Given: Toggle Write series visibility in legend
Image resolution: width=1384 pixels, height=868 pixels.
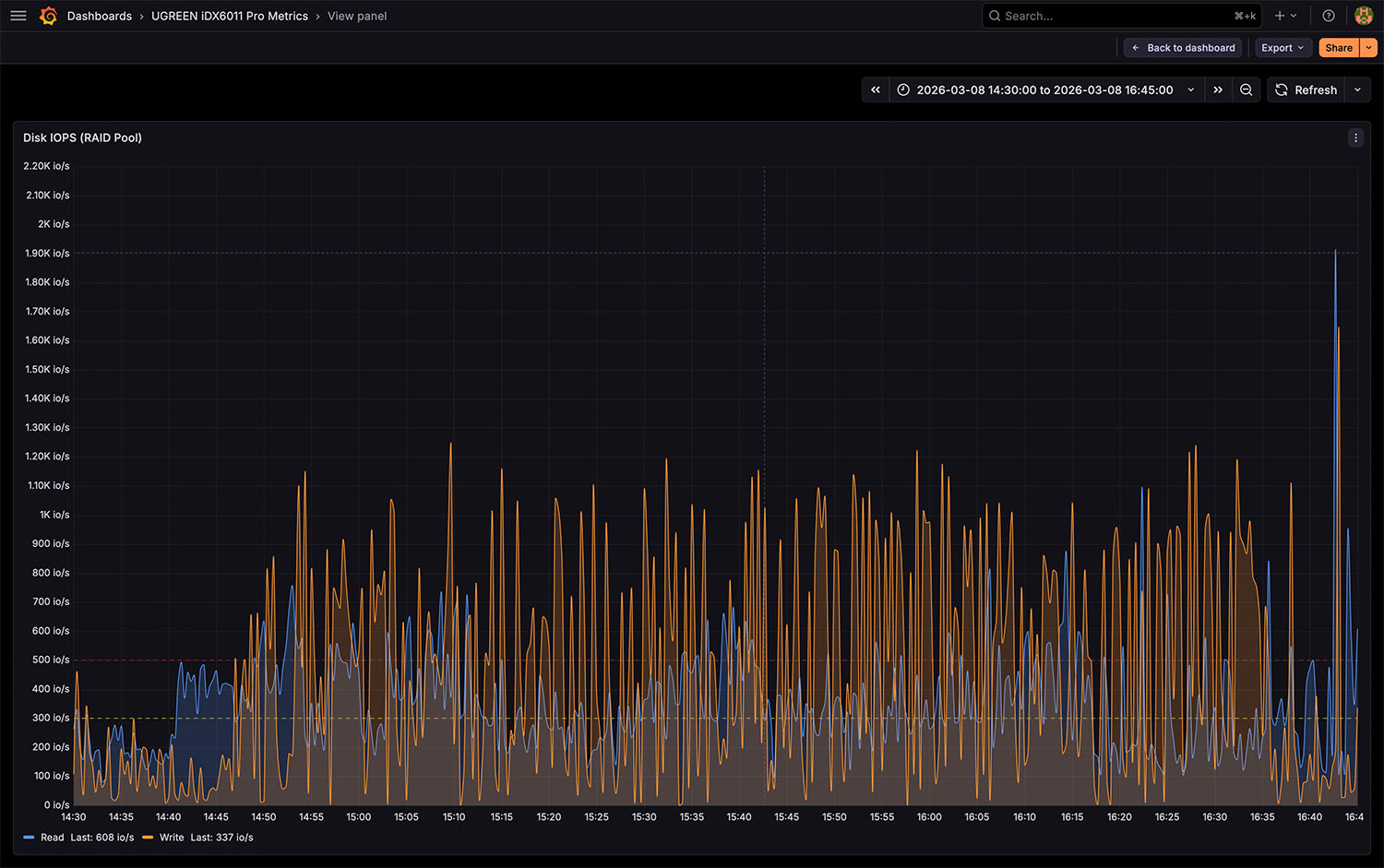Looking at the screenshot, I should pos(172,838).
